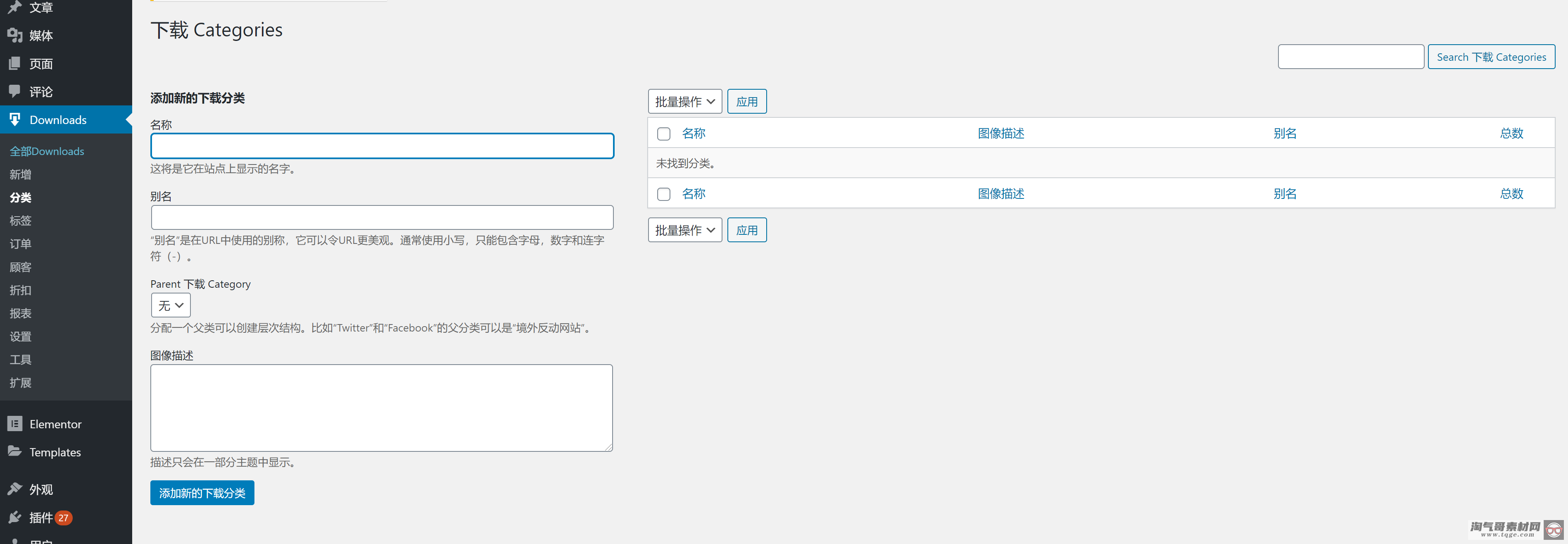Click the 插件 plugins plug icon
This screenshot has height=544, width=1568.
coord(14,517)
